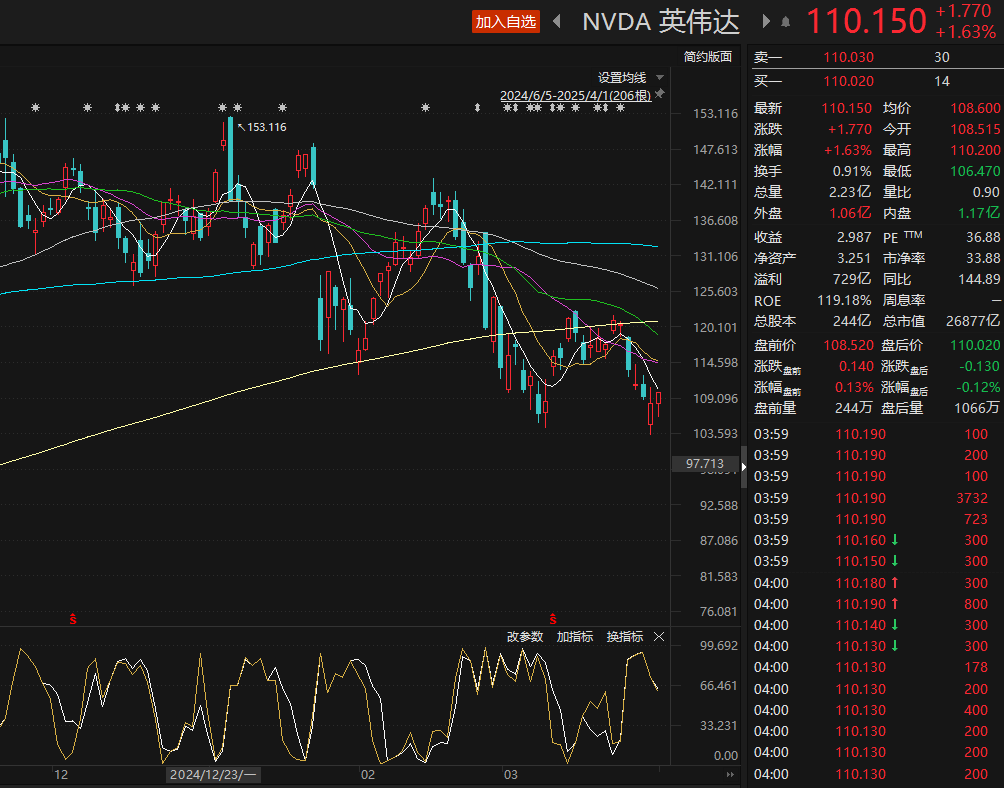Pin the chart date range with pin icon

point(660,94)
